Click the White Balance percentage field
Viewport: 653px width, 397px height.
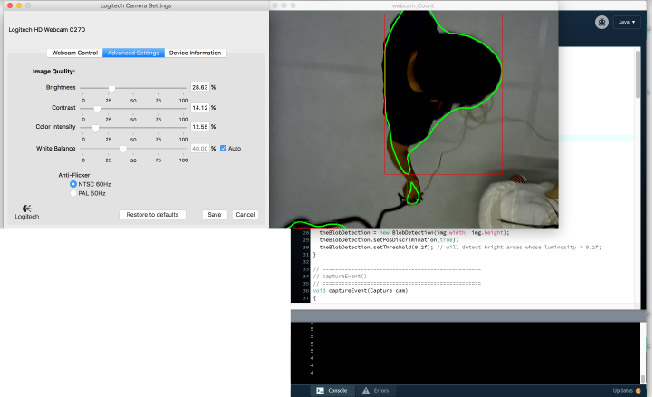tap(199, 148)
